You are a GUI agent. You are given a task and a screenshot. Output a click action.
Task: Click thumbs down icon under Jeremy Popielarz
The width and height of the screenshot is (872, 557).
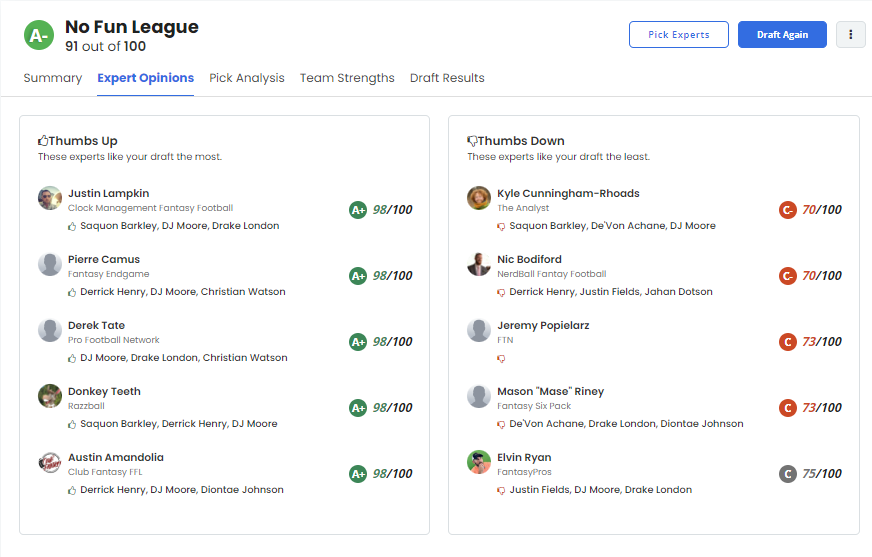(x=502, y=358)
